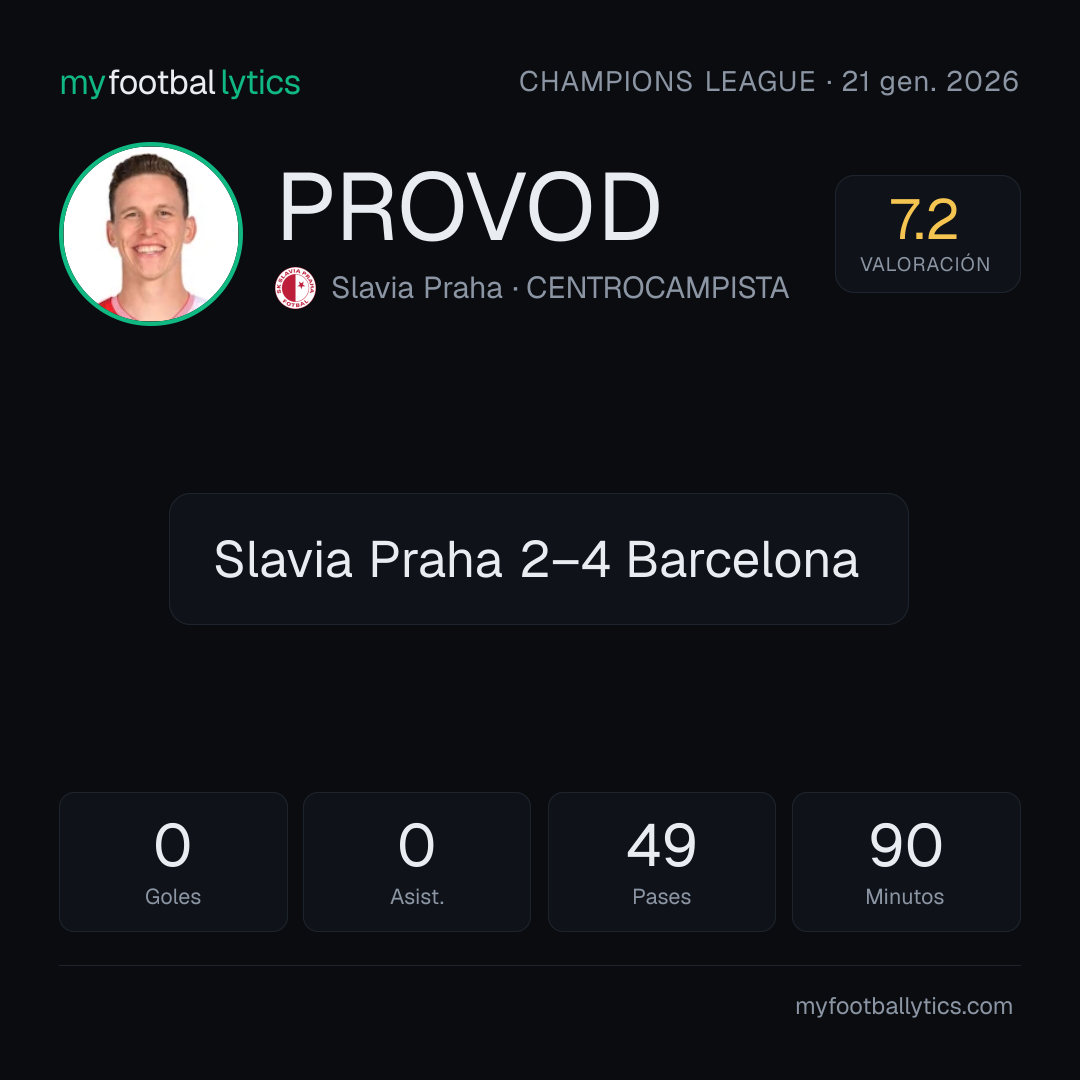This screenshot has height=1080, width=1080.
Task: Click the CENTROCAMPISTA position label
Action: coord(657,288)
